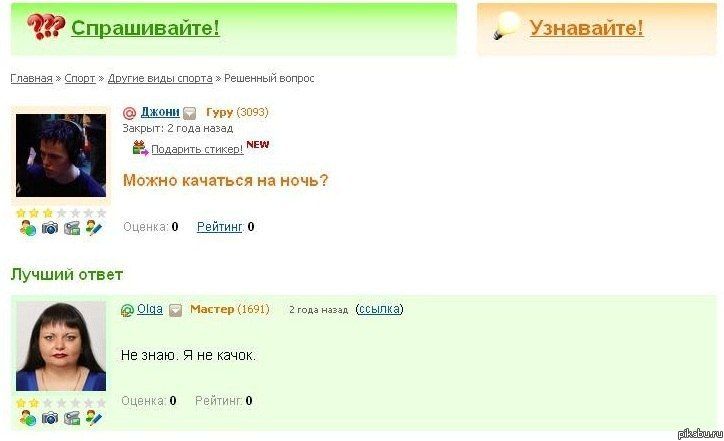724x441 pixels.
Task: Open the video camera icon under Джони's avatar
Action: pyautogui.click(x=72, y=228)
